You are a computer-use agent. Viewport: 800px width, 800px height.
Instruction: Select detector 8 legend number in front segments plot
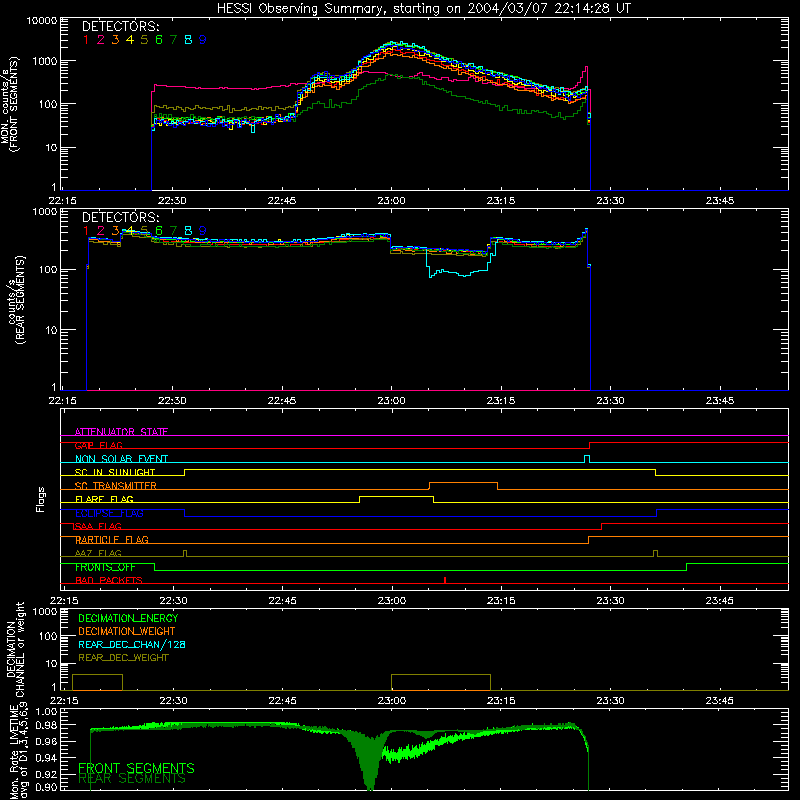pos(188,40)
